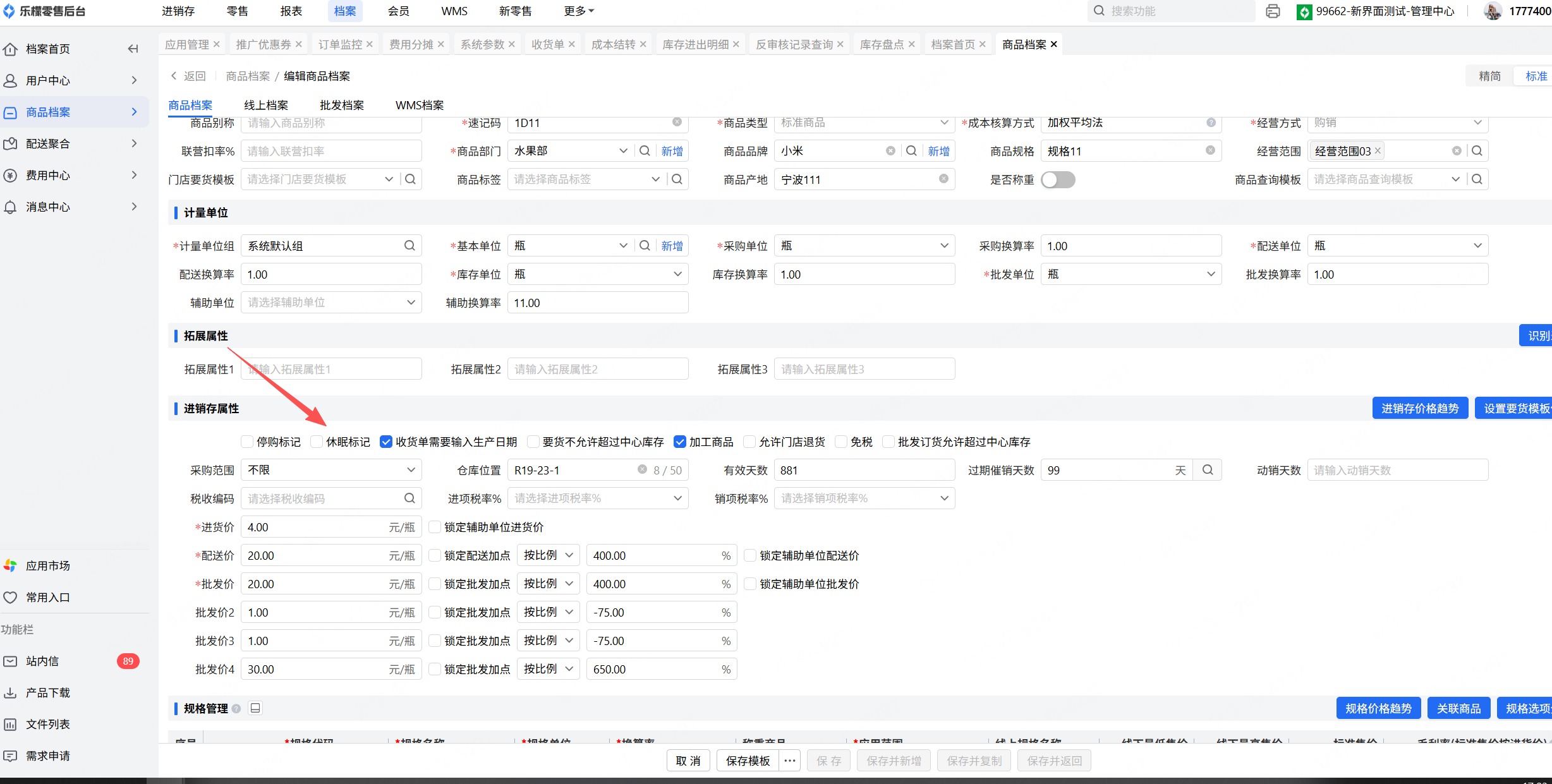Click the 站内信 mail icon in sidebar

[11, 661]
